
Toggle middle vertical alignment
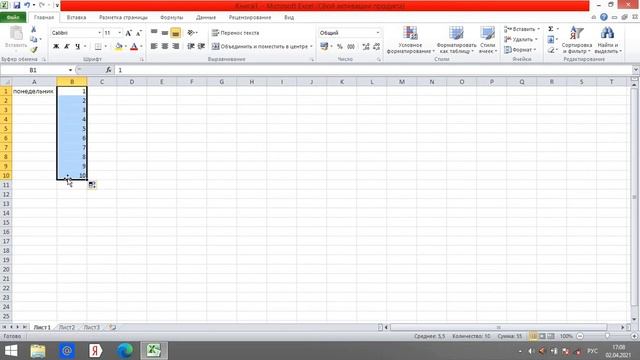click(165, 33)
